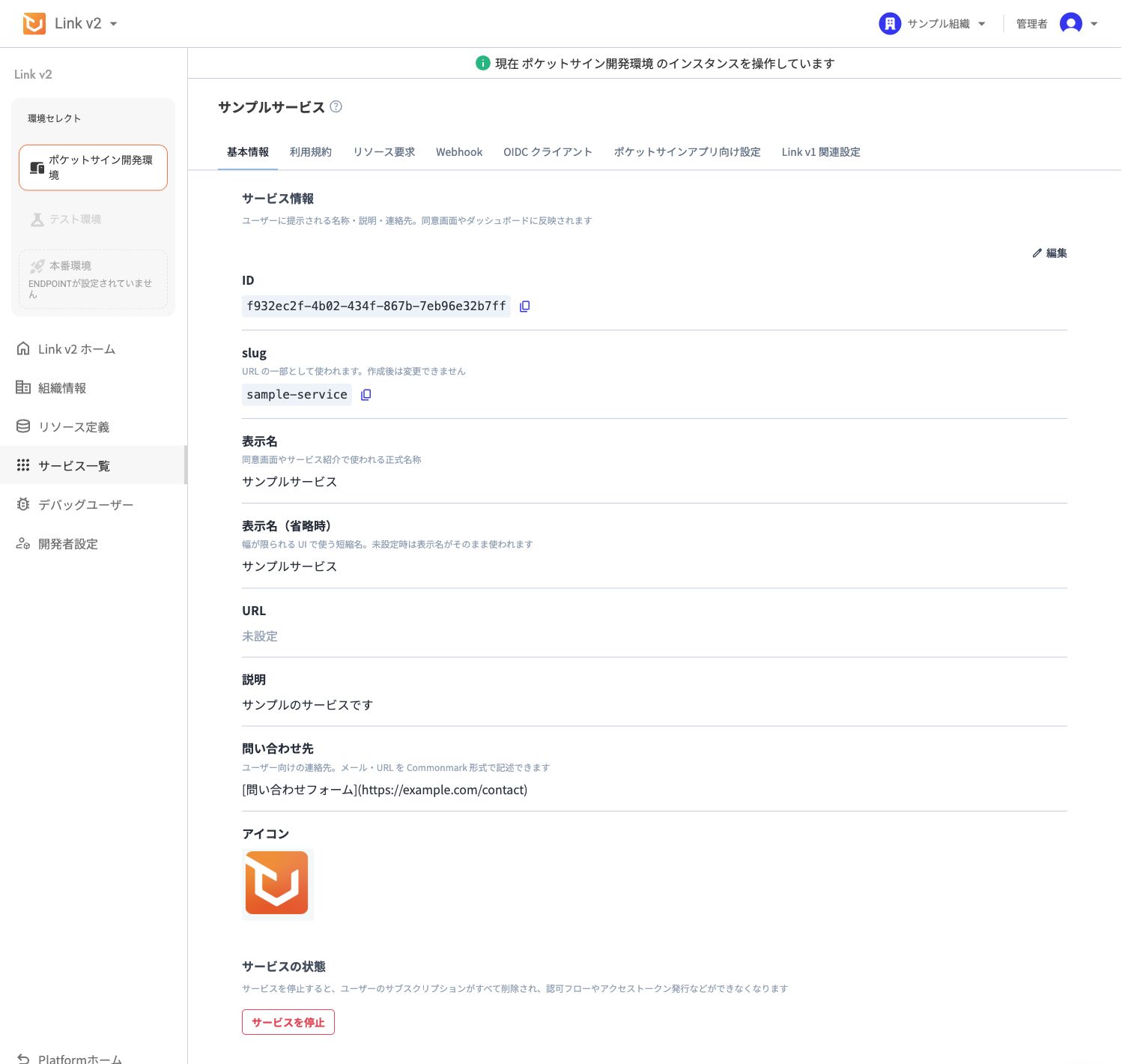This screenshot has width=1122, height=1064.
Task: Click the green info icon in the banner
Action: click(483, 64)
